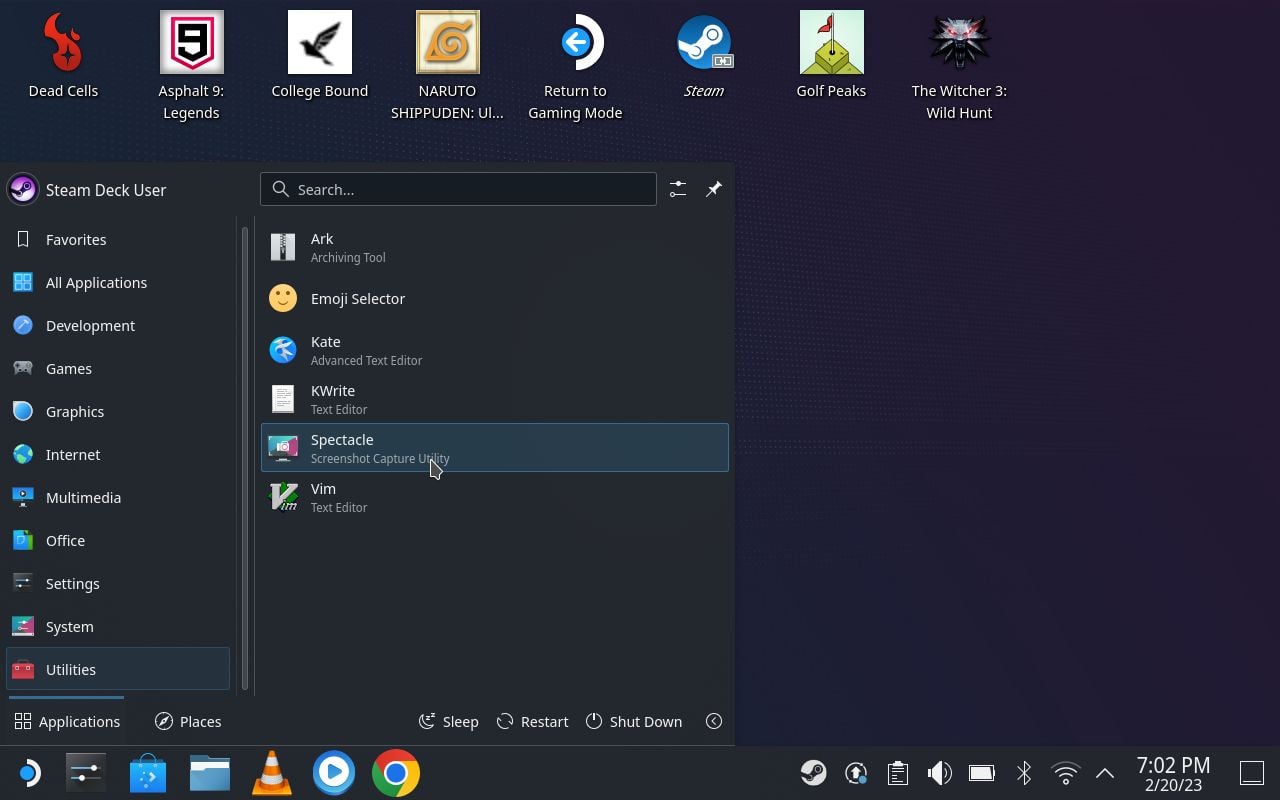Select the Development category
Viewport: 1280px width, 800px height.
pos(118,326)
